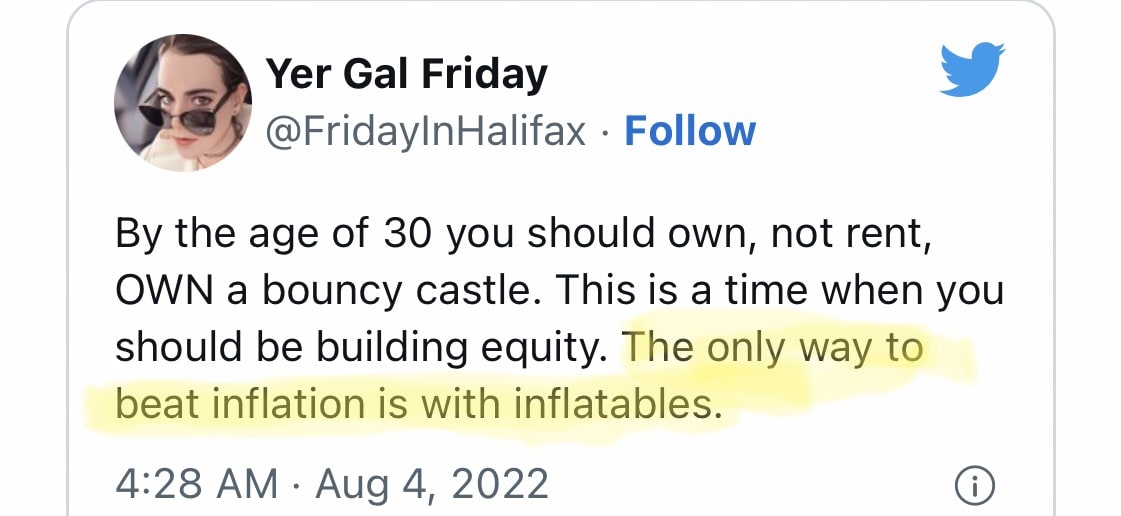Screen dimensions: 1121x516
Task: Click the Follow link
Action: pos(690,131)
